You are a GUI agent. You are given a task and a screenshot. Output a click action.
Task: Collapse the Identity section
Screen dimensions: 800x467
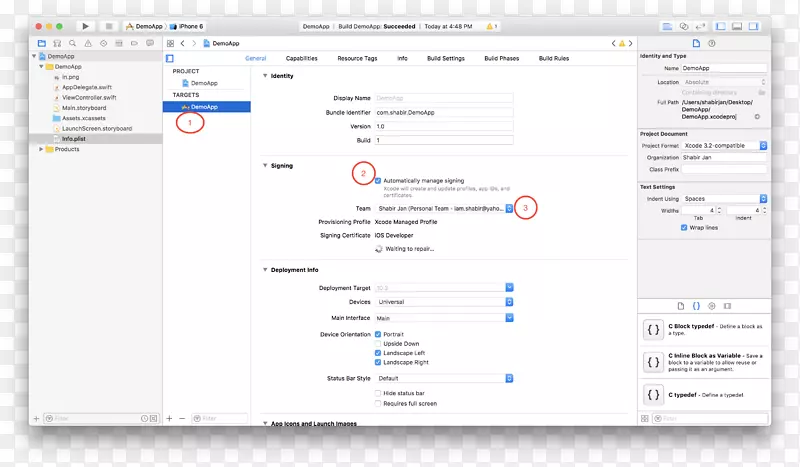(265, 76)
